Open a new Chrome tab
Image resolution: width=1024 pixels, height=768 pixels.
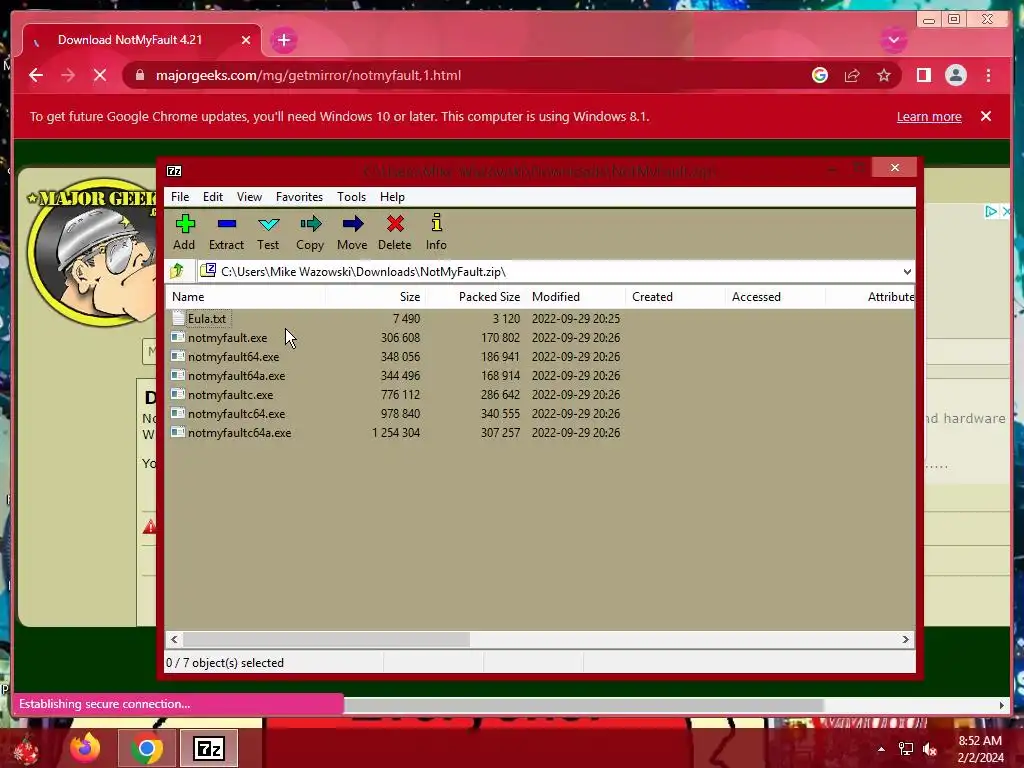(x=283, y=40)
